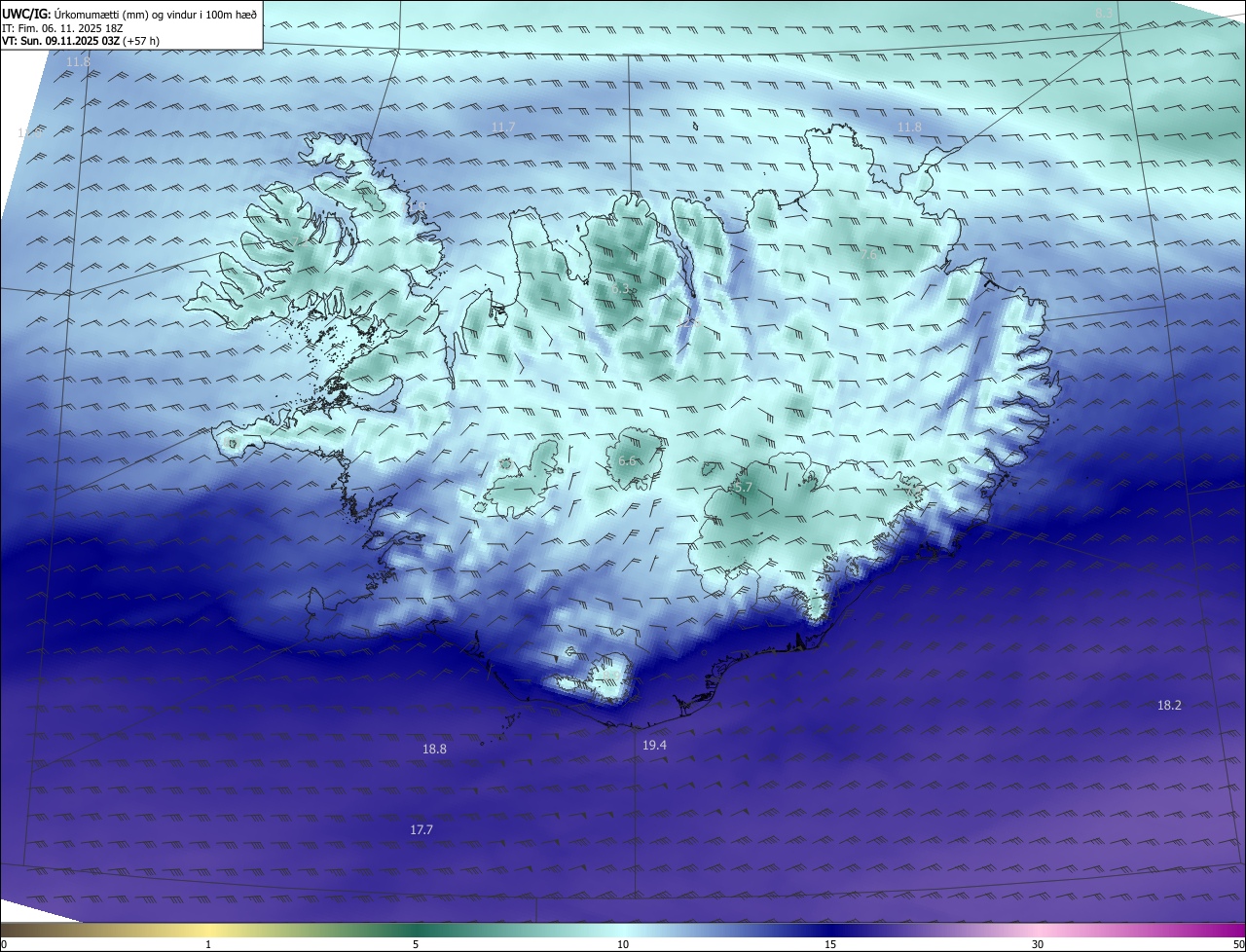Click the 6.6 value label on the map

tap(627, 461)
